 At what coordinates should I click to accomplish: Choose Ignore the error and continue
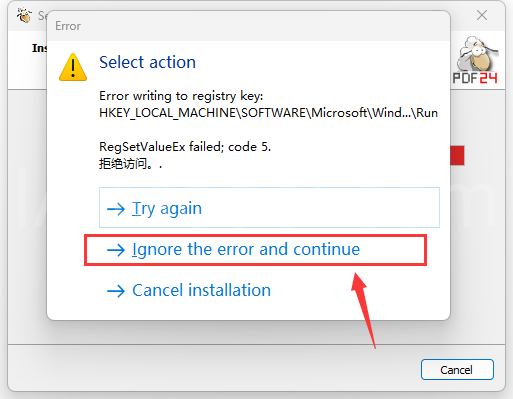point(255,250)
